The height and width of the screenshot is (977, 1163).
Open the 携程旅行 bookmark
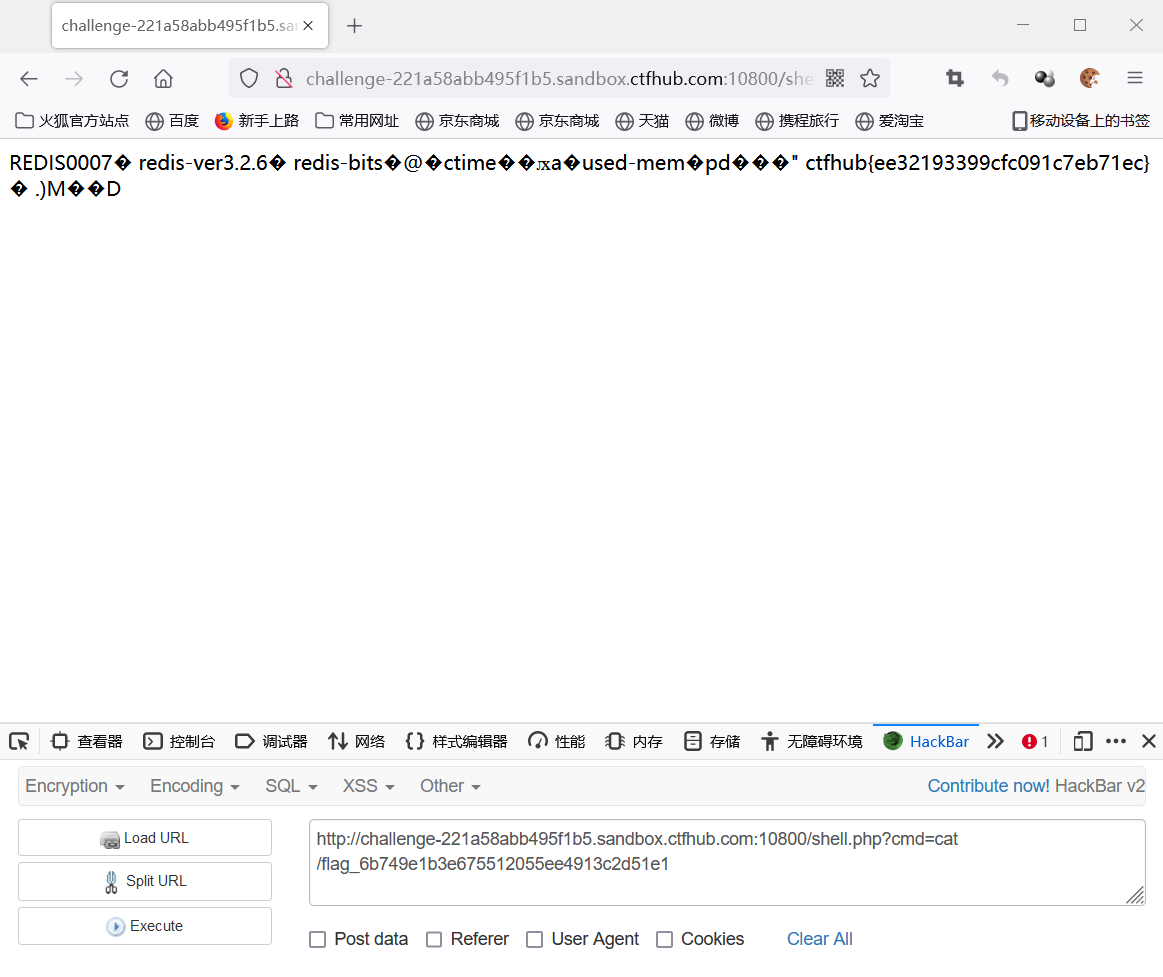(797, 120)
